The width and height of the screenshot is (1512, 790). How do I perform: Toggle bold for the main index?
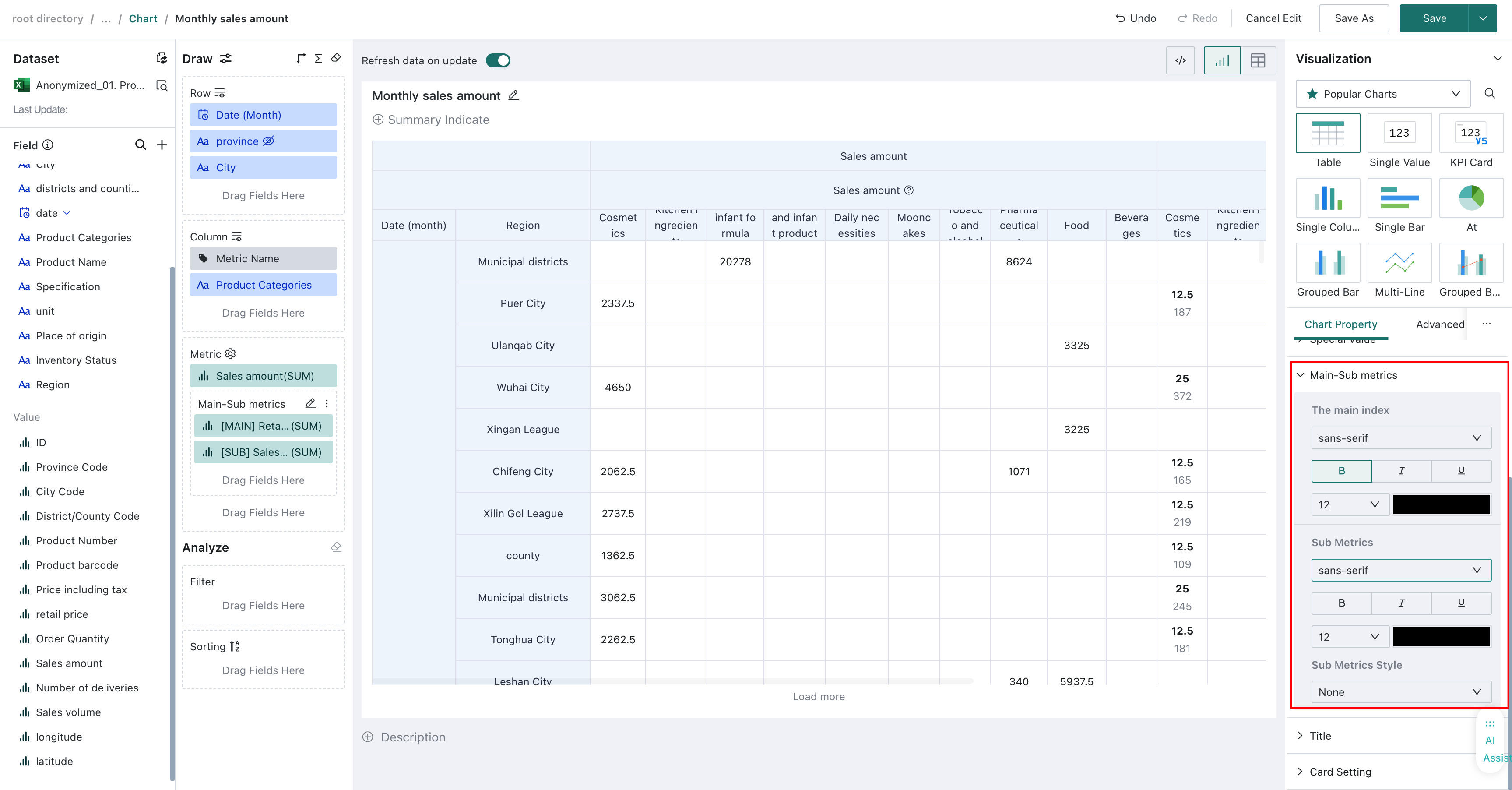(1342, 470)
